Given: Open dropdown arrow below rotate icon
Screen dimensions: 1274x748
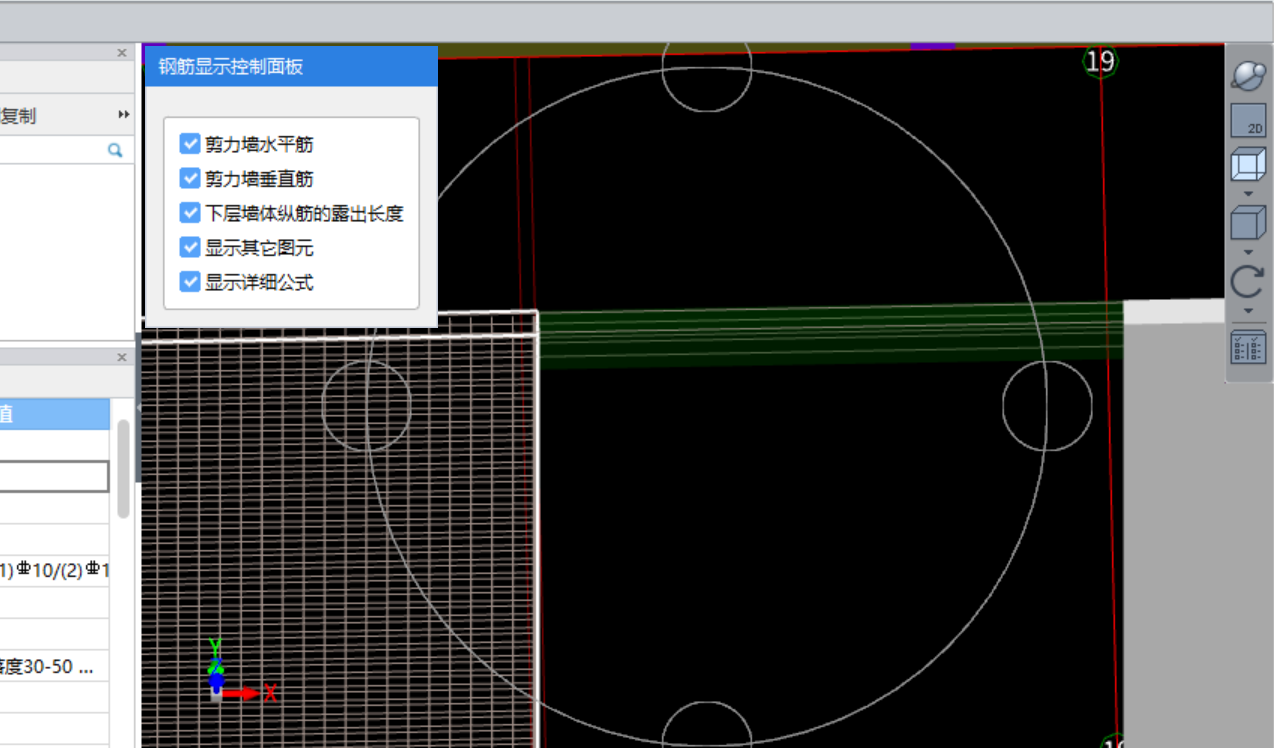Looking at the screenshot, I should (x=1248, y=311).
